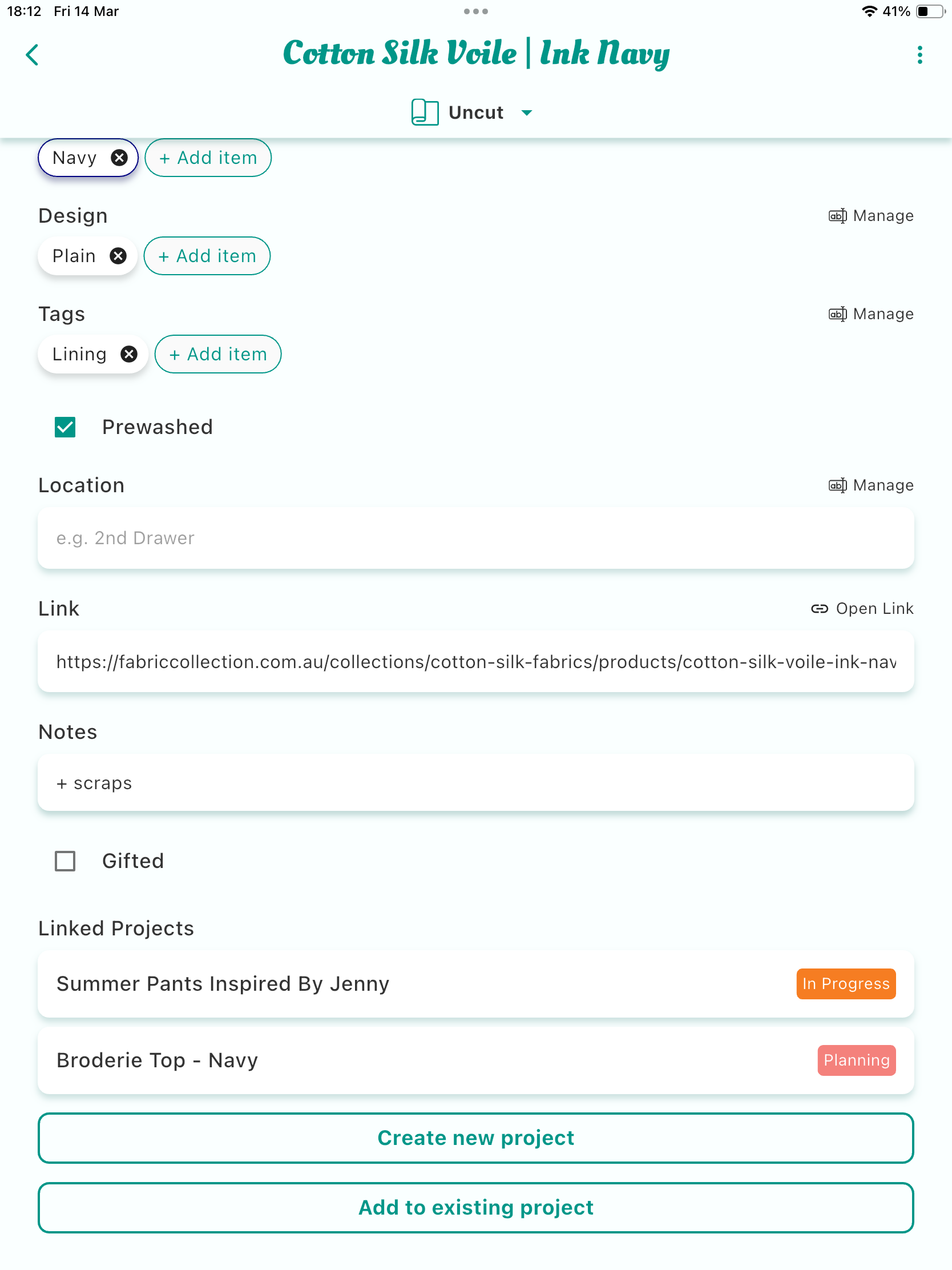
Task: Go back using the left chevron
Action: pyautogui.click(x=32, y=55)
